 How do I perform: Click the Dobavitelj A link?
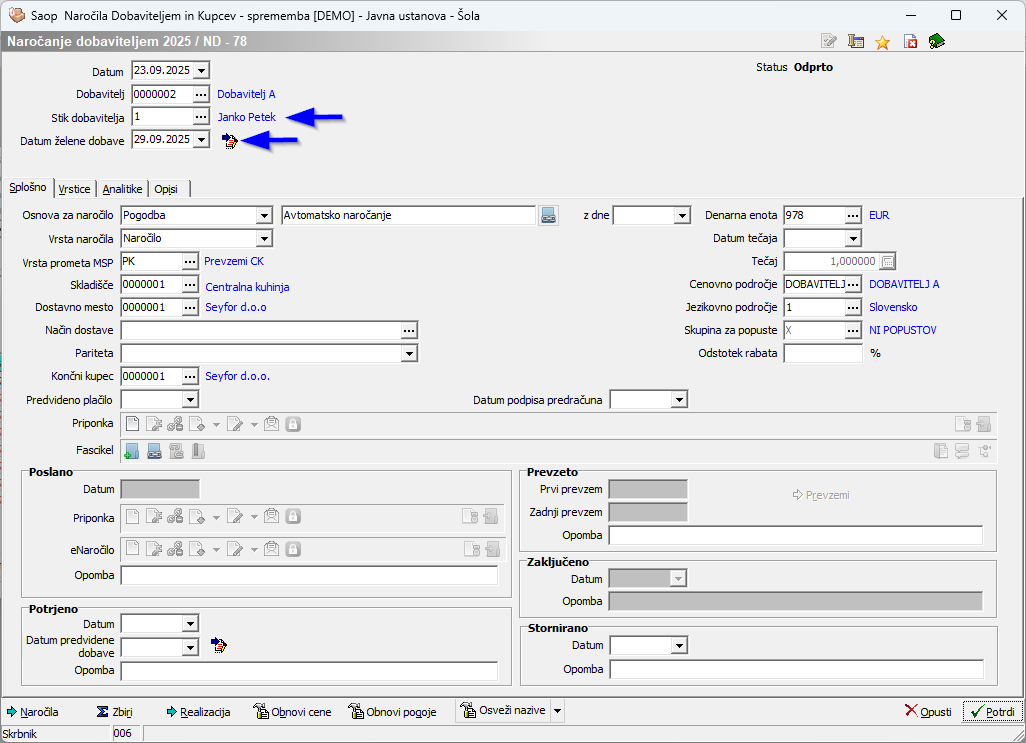(x=246, y=94)
